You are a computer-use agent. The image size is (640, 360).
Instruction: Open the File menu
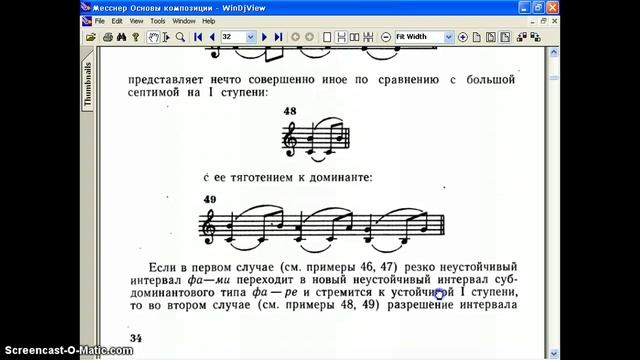click(100, 21)
